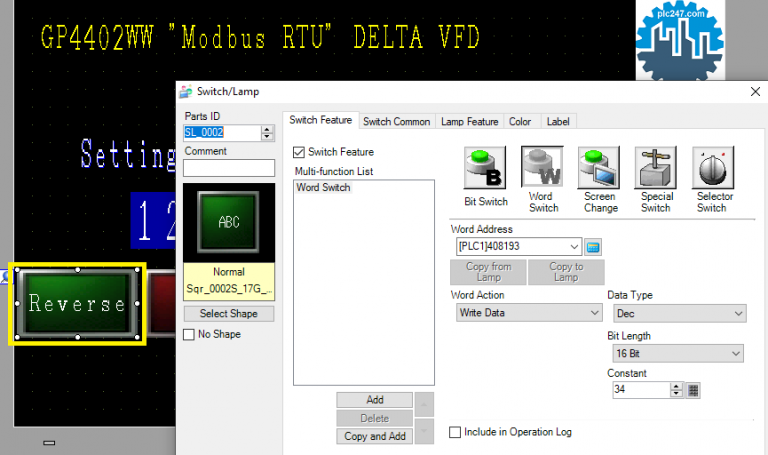Decrease the Constant value
Screen dimensions: 768x455
point(676,393)
